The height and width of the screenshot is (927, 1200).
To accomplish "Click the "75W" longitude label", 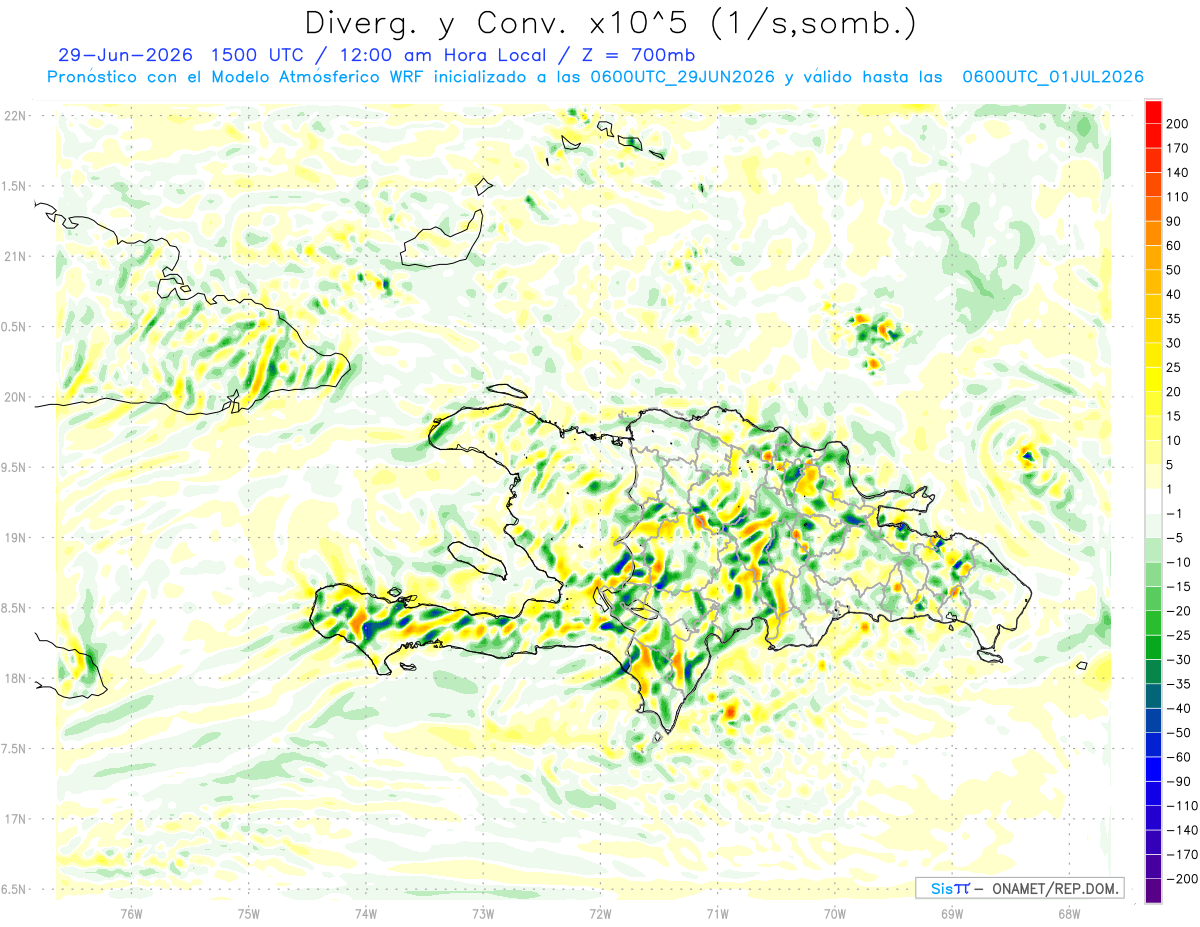I will pyautogui.click(x=249, y=913).
